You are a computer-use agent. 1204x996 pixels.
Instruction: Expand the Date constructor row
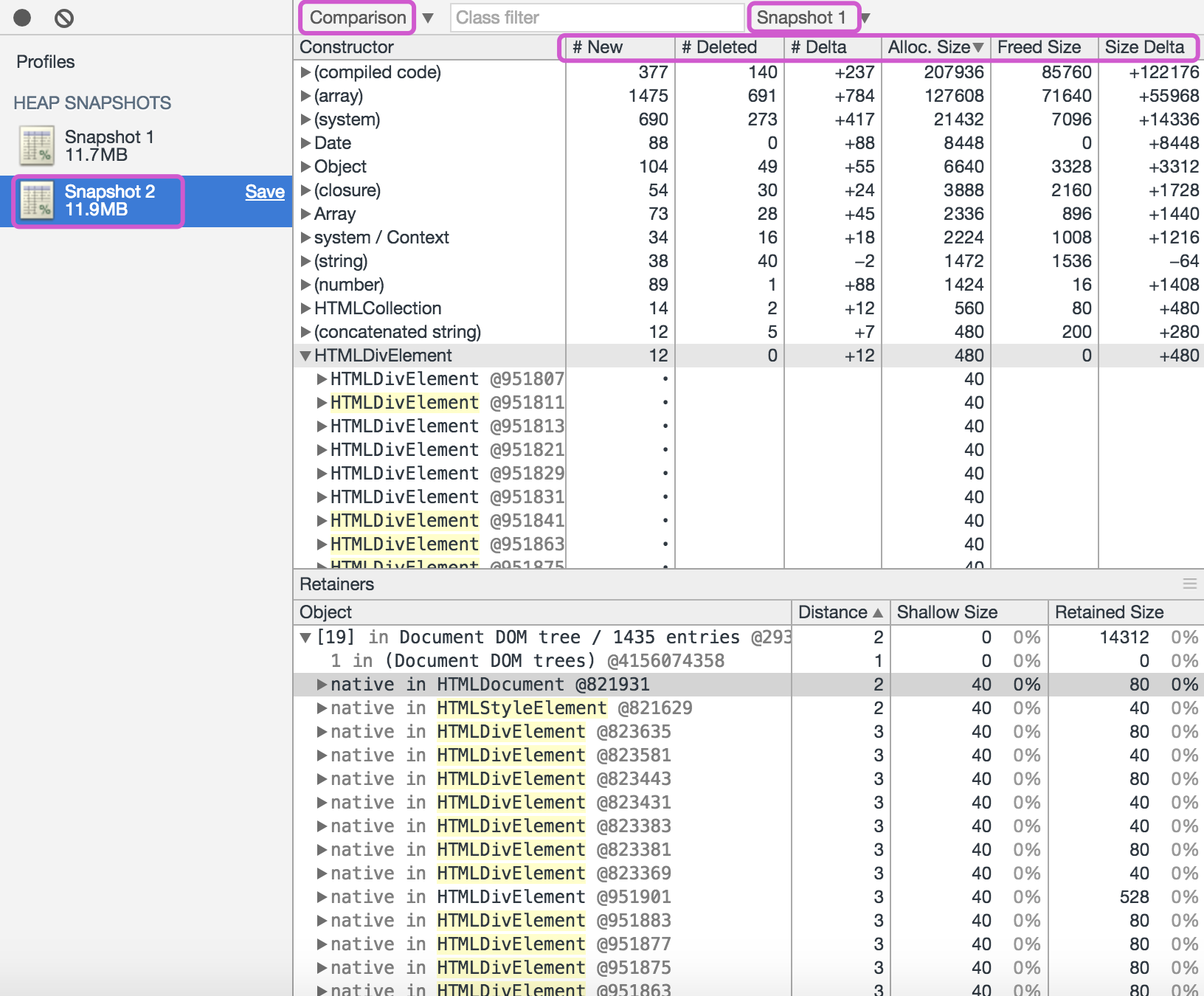[305, 143]
